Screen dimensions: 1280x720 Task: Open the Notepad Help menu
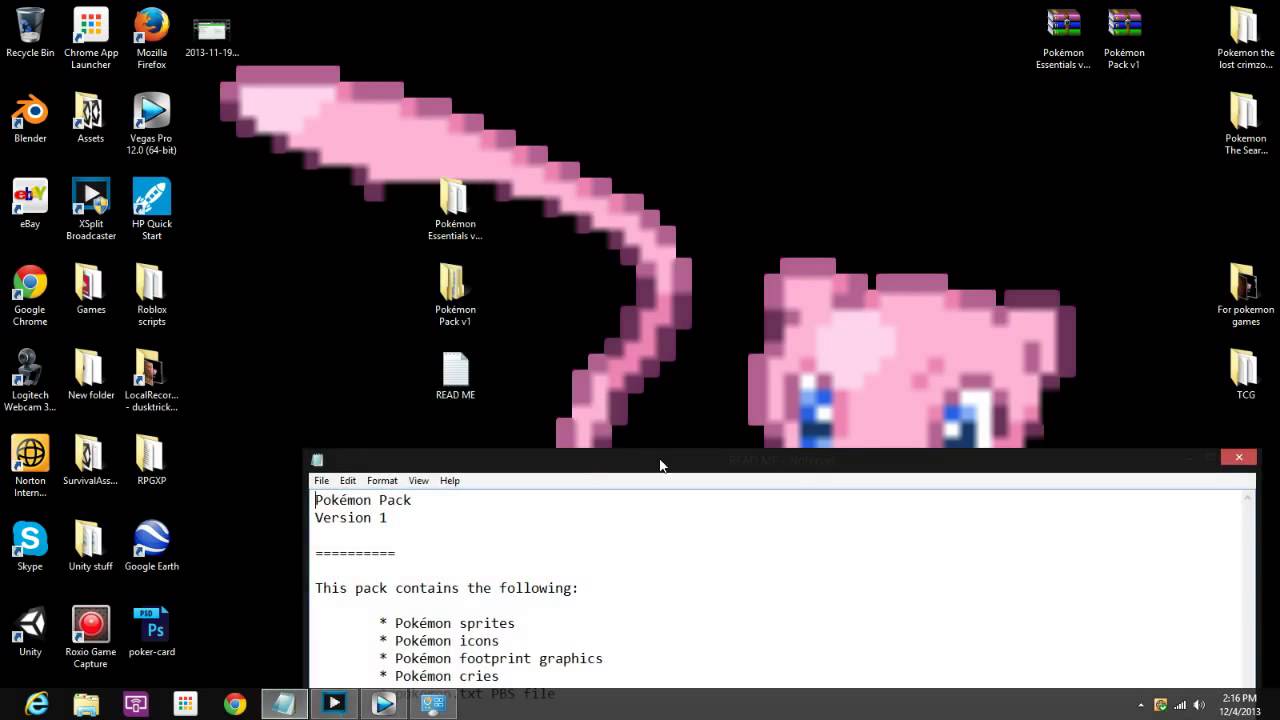coord(450,481)
